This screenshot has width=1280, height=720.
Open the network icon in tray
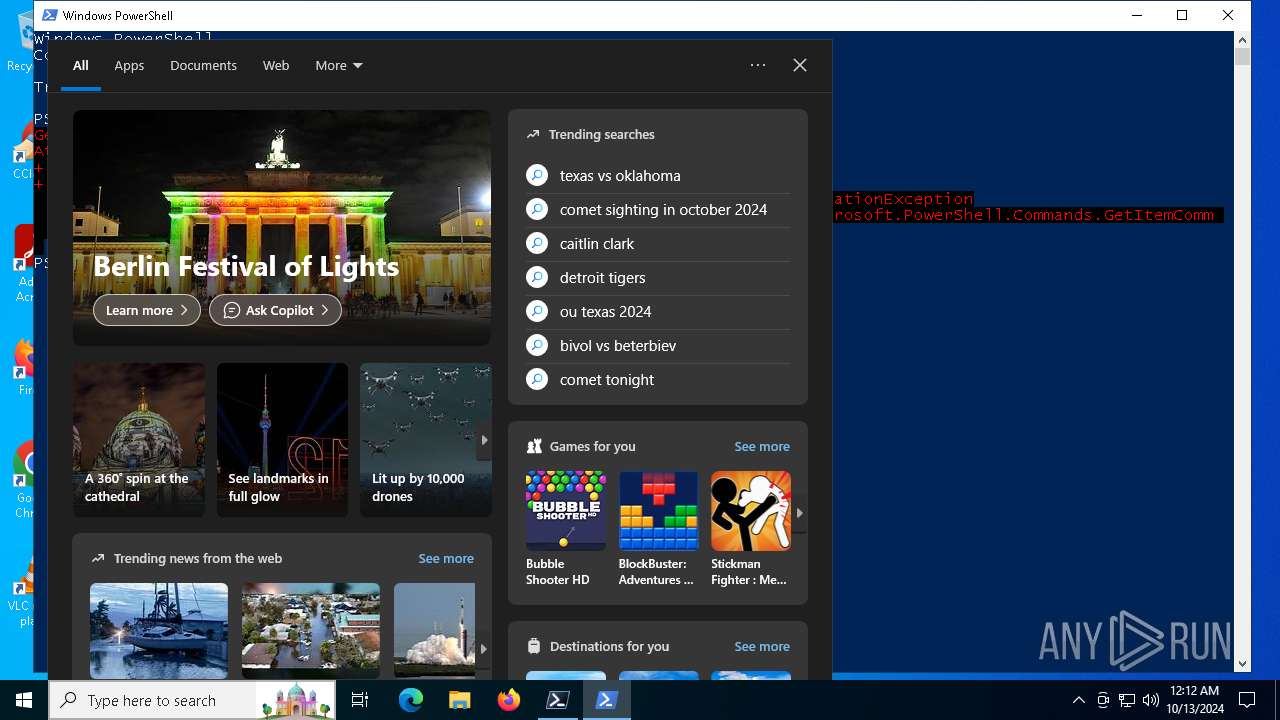(1126, 700)
